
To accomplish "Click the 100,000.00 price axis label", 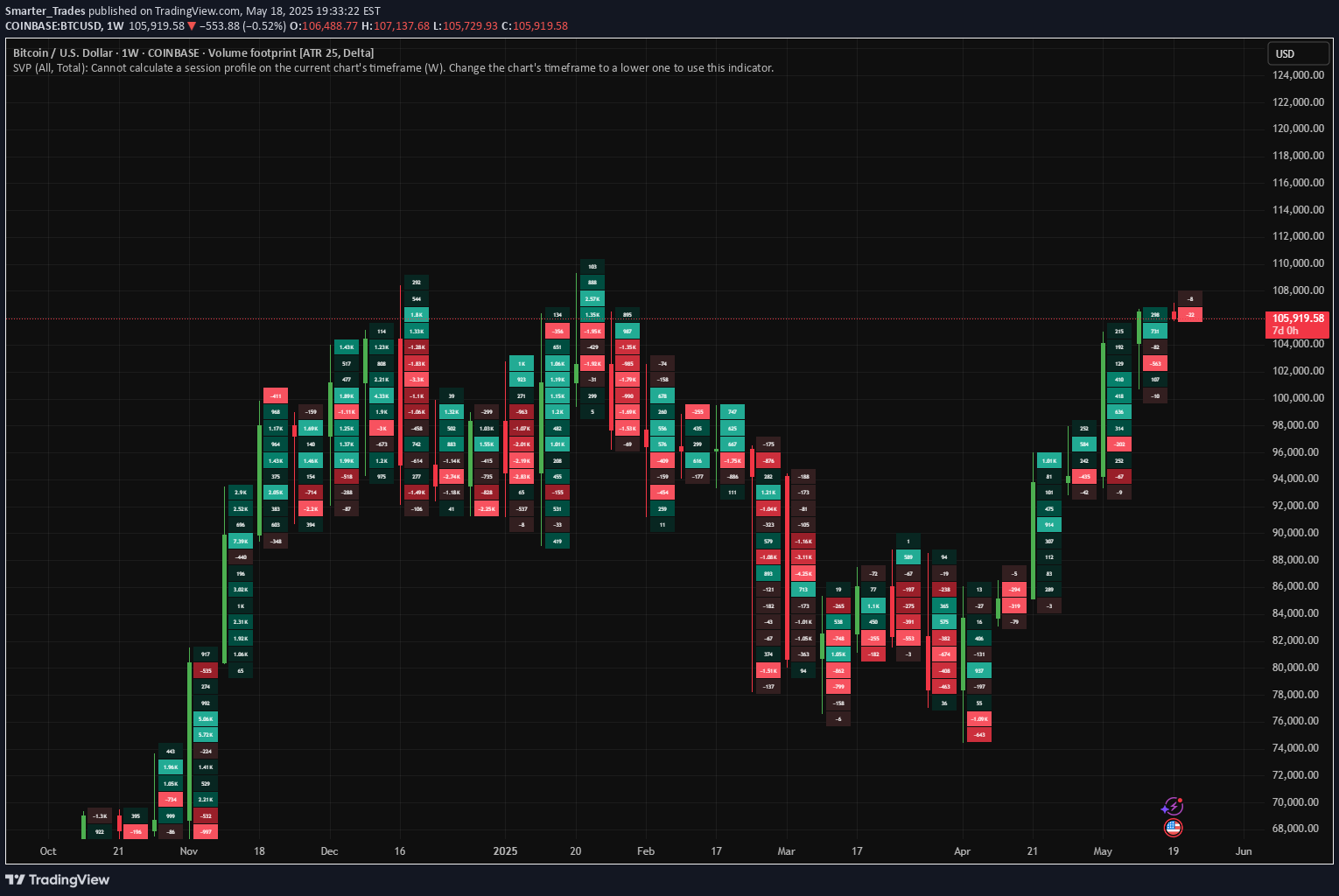I will [x=1297, y=398].
